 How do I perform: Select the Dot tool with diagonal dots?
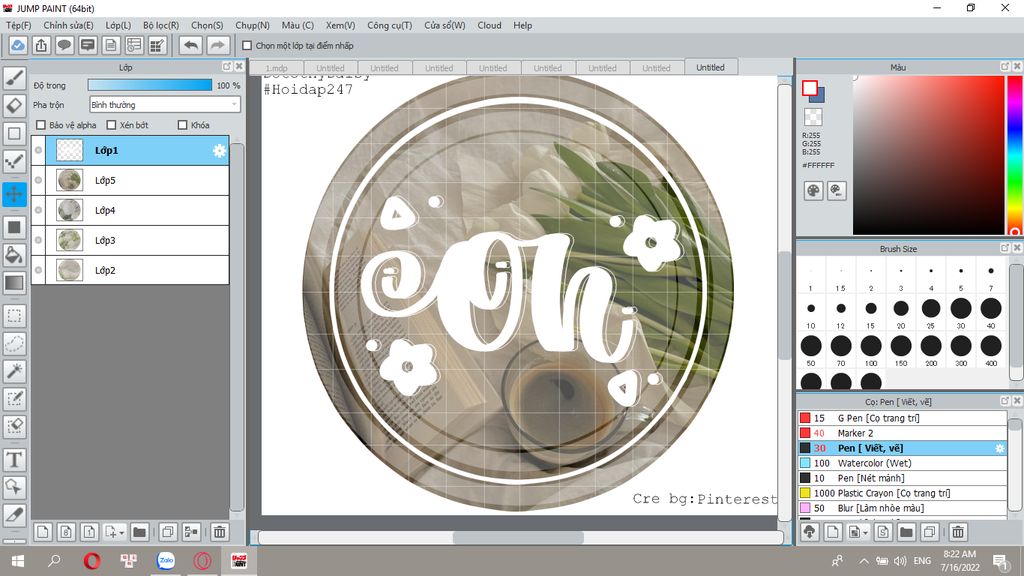(14, 161)
